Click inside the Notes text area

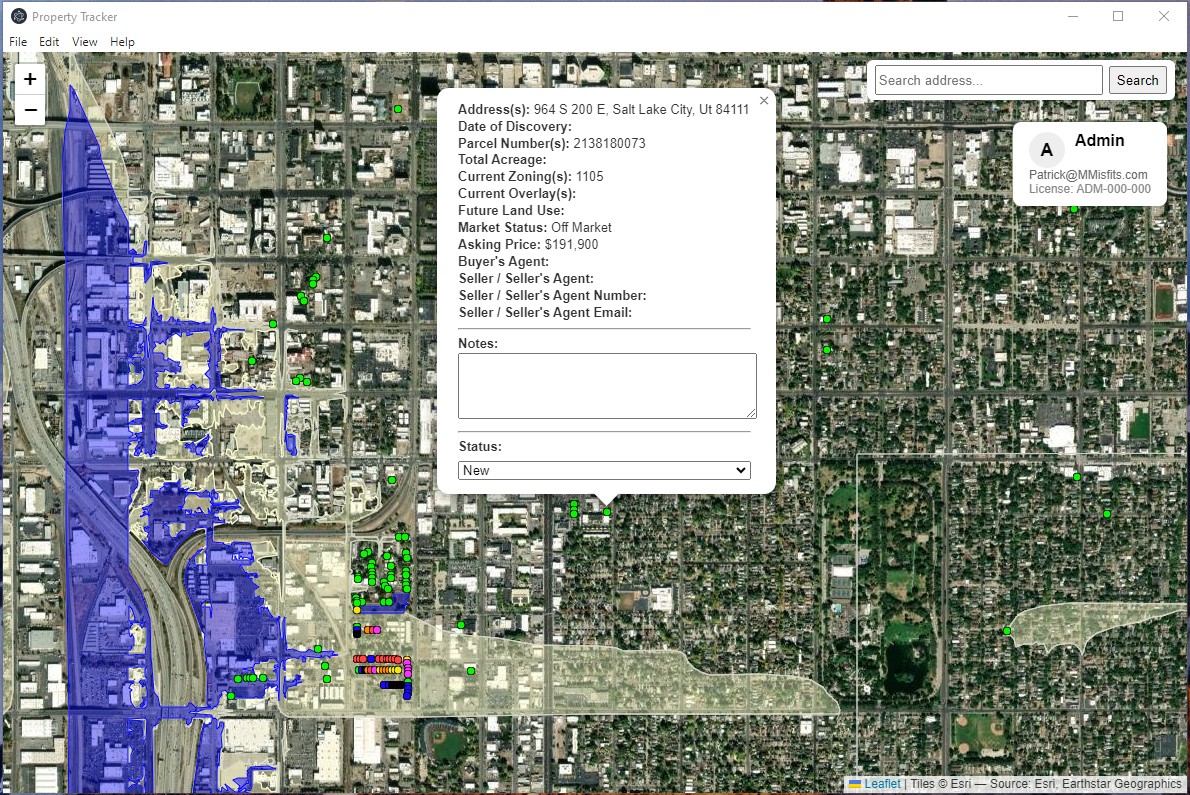607,386
